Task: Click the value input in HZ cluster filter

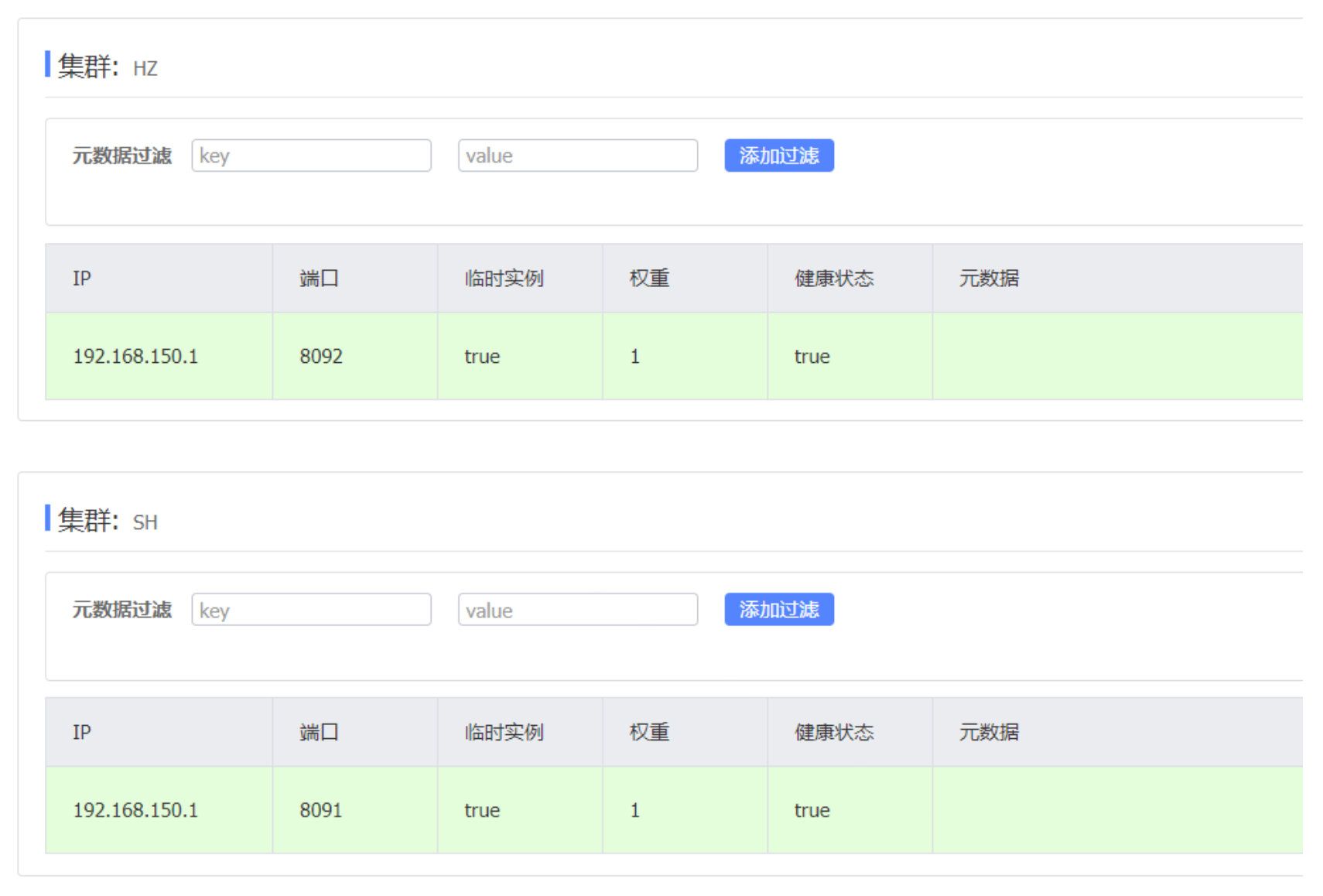Action: tap(577, 156)
